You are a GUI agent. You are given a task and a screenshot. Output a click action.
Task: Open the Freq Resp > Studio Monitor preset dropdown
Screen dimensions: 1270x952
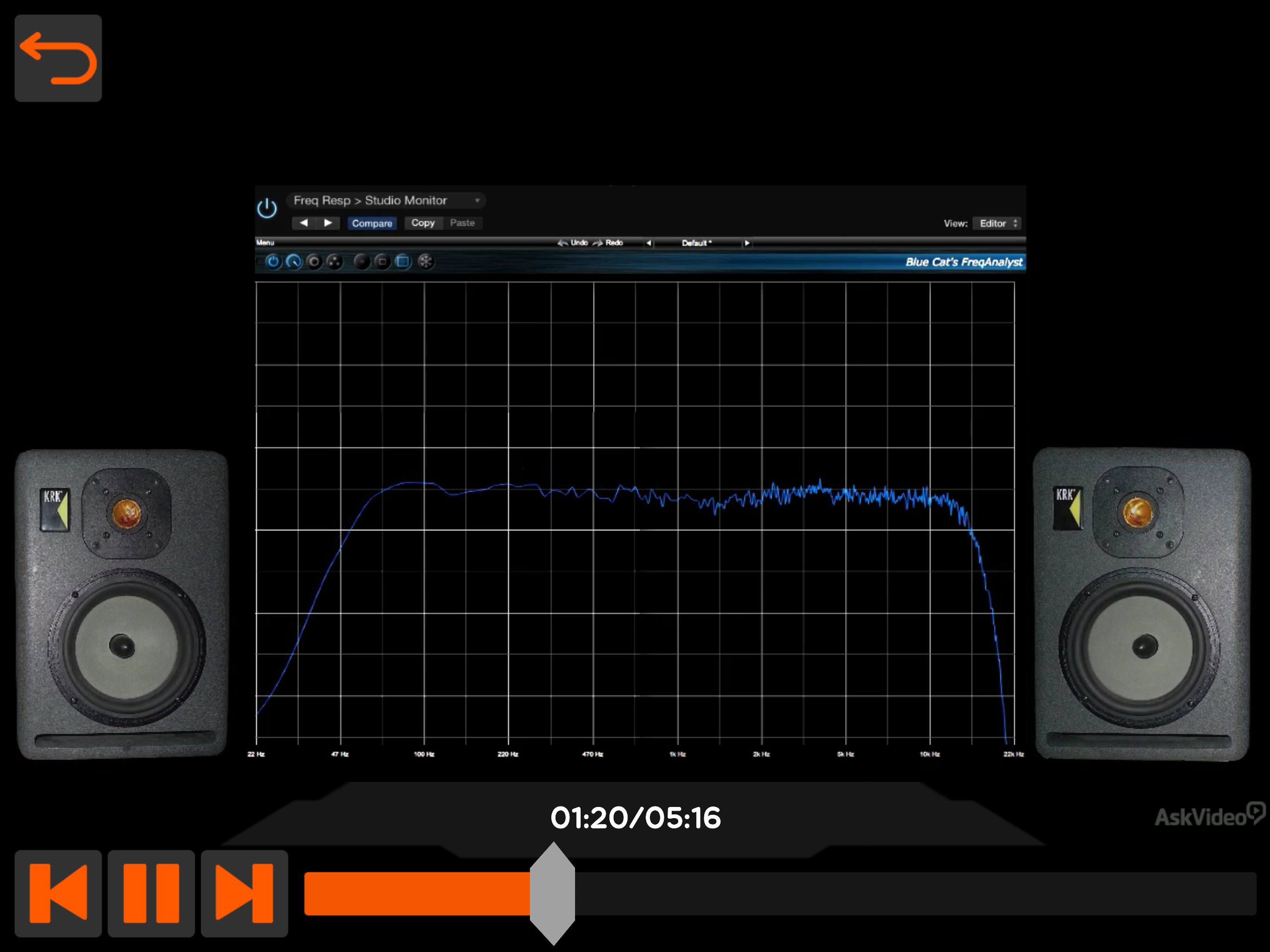click(386, 200)
